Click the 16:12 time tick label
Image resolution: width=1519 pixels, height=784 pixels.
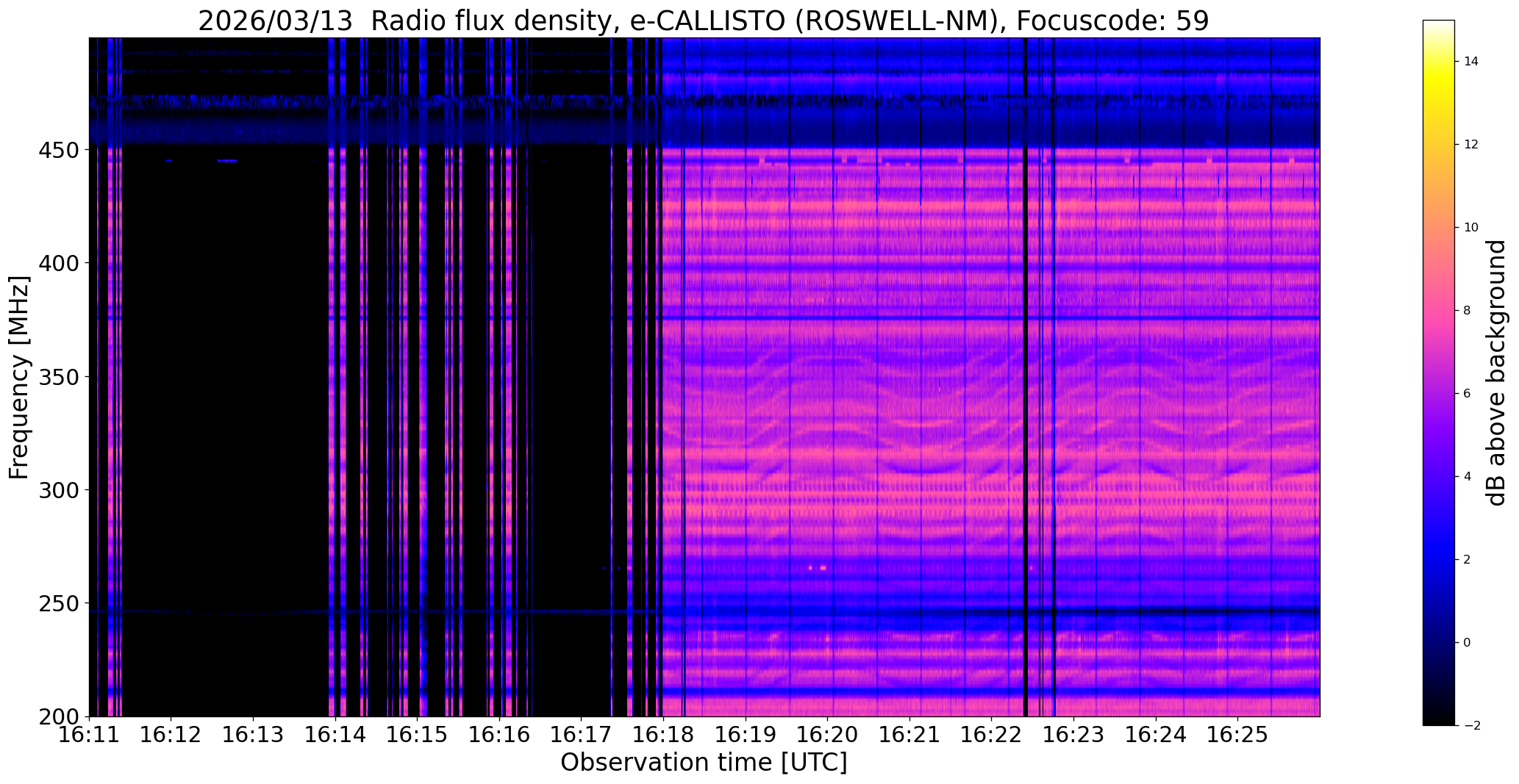click(x=171, y=734)
